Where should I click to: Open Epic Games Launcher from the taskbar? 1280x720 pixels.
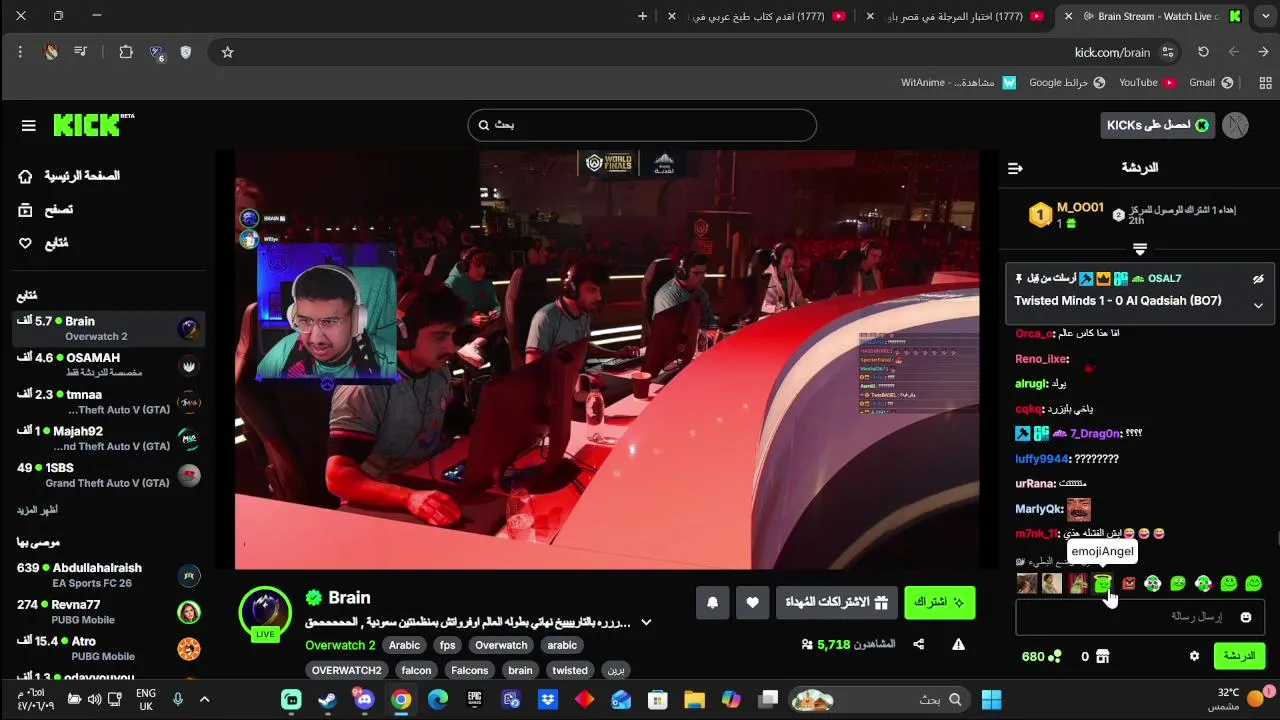[474, 700]
